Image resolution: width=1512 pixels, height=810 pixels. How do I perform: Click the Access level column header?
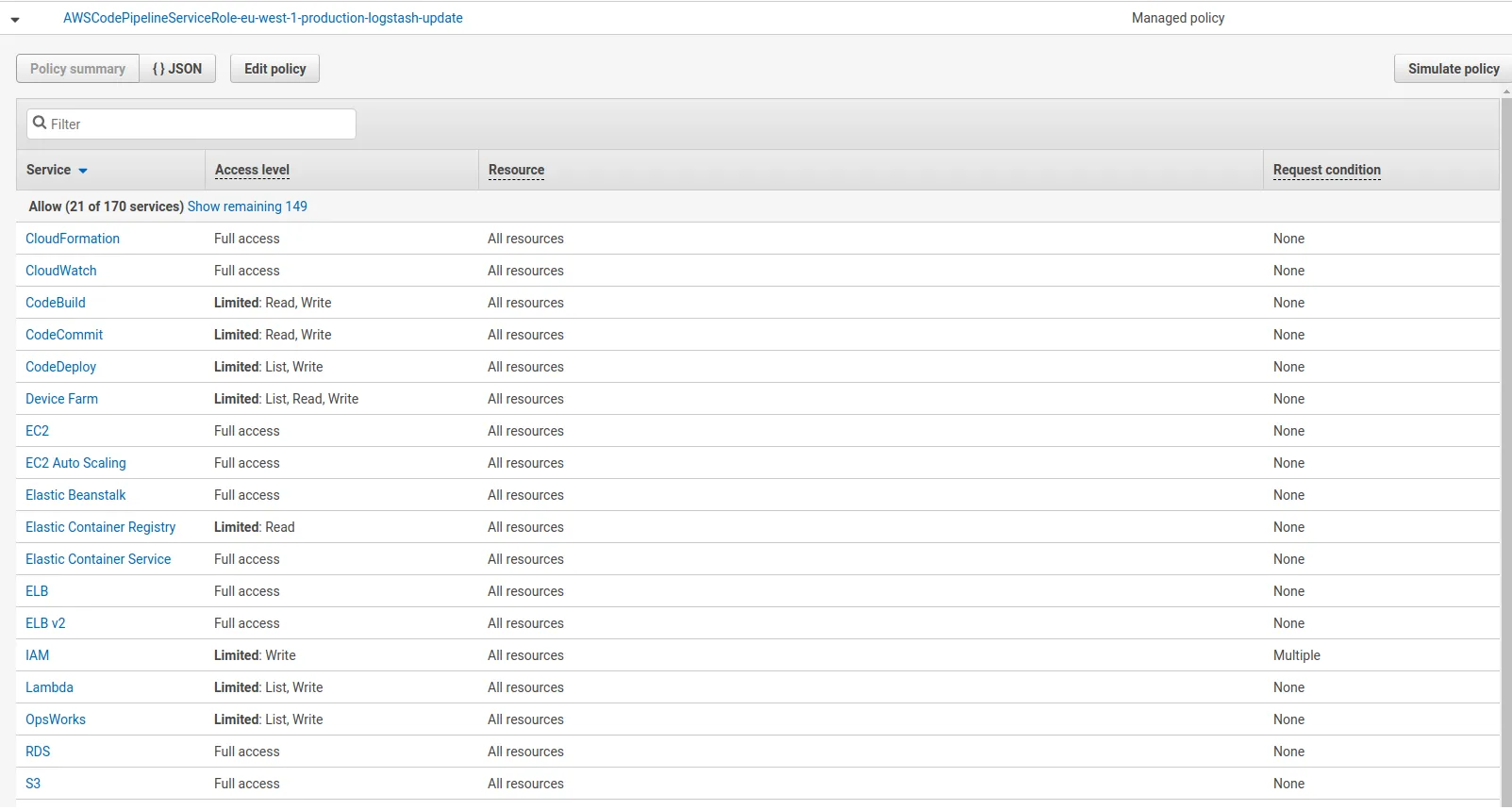click(252, 170)
